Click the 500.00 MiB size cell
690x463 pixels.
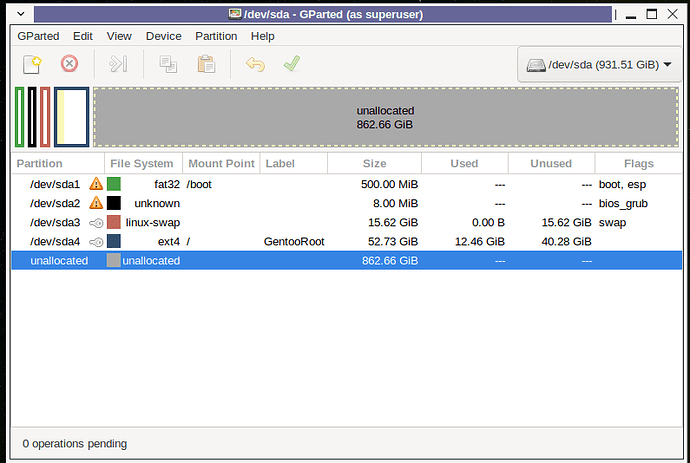pyautogui.click(x=389, y=184)
